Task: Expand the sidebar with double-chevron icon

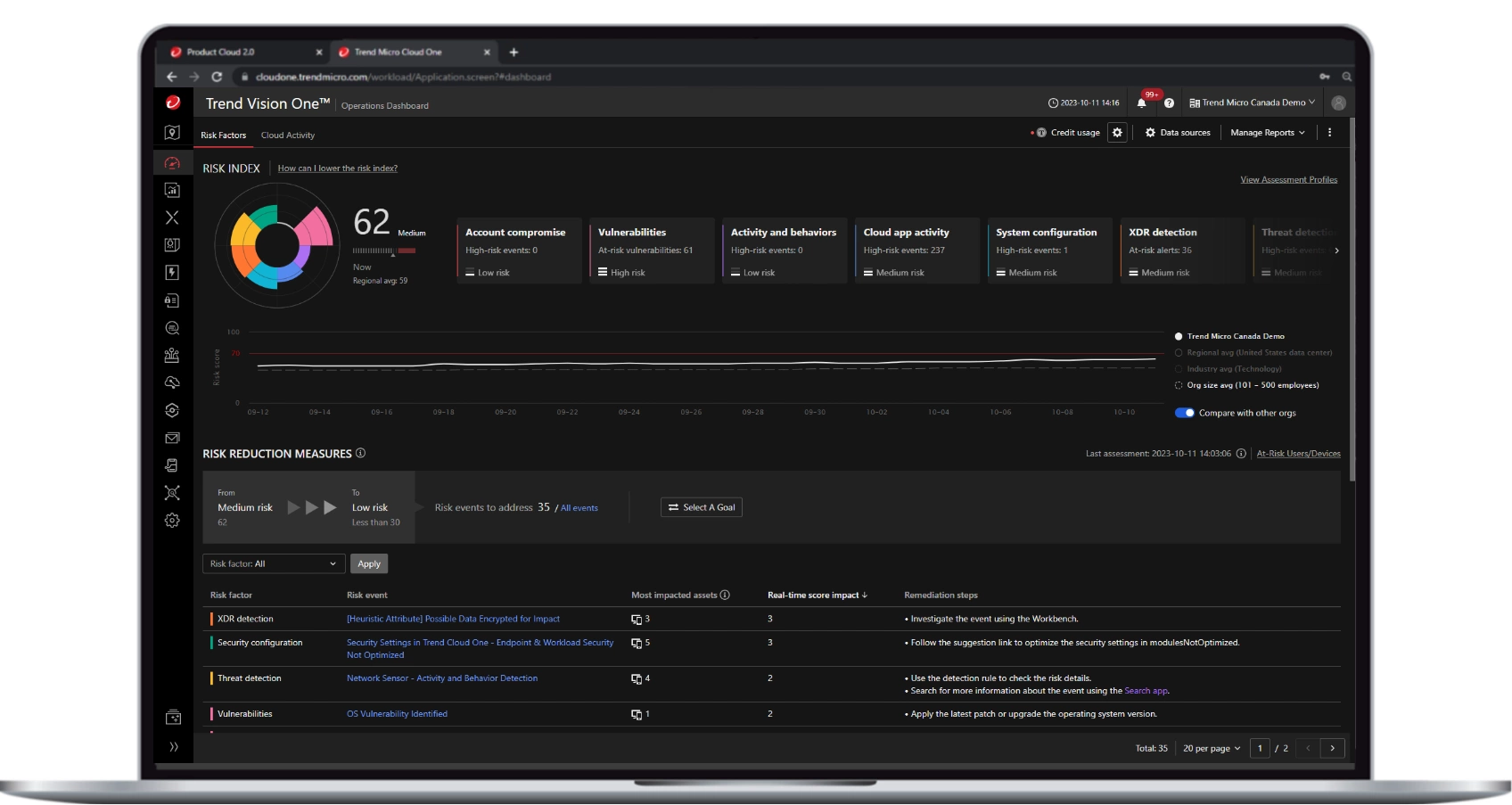Action: pyautogui.click(x=173, y=747)
